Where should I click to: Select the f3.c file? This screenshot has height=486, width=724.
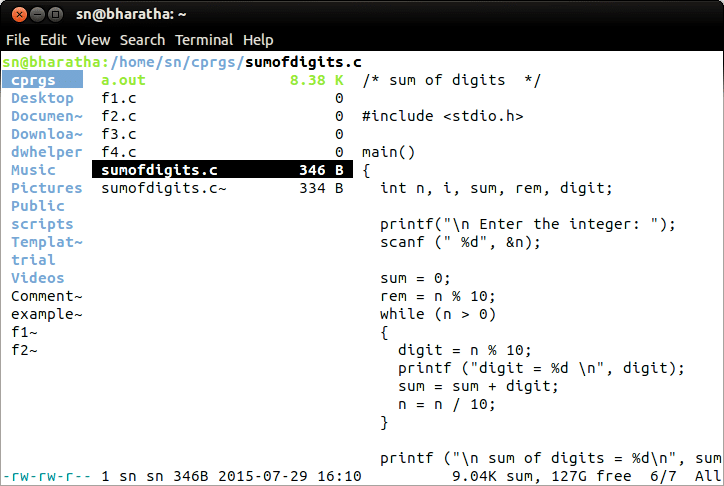pyautogui.click(x=120, y=134)
